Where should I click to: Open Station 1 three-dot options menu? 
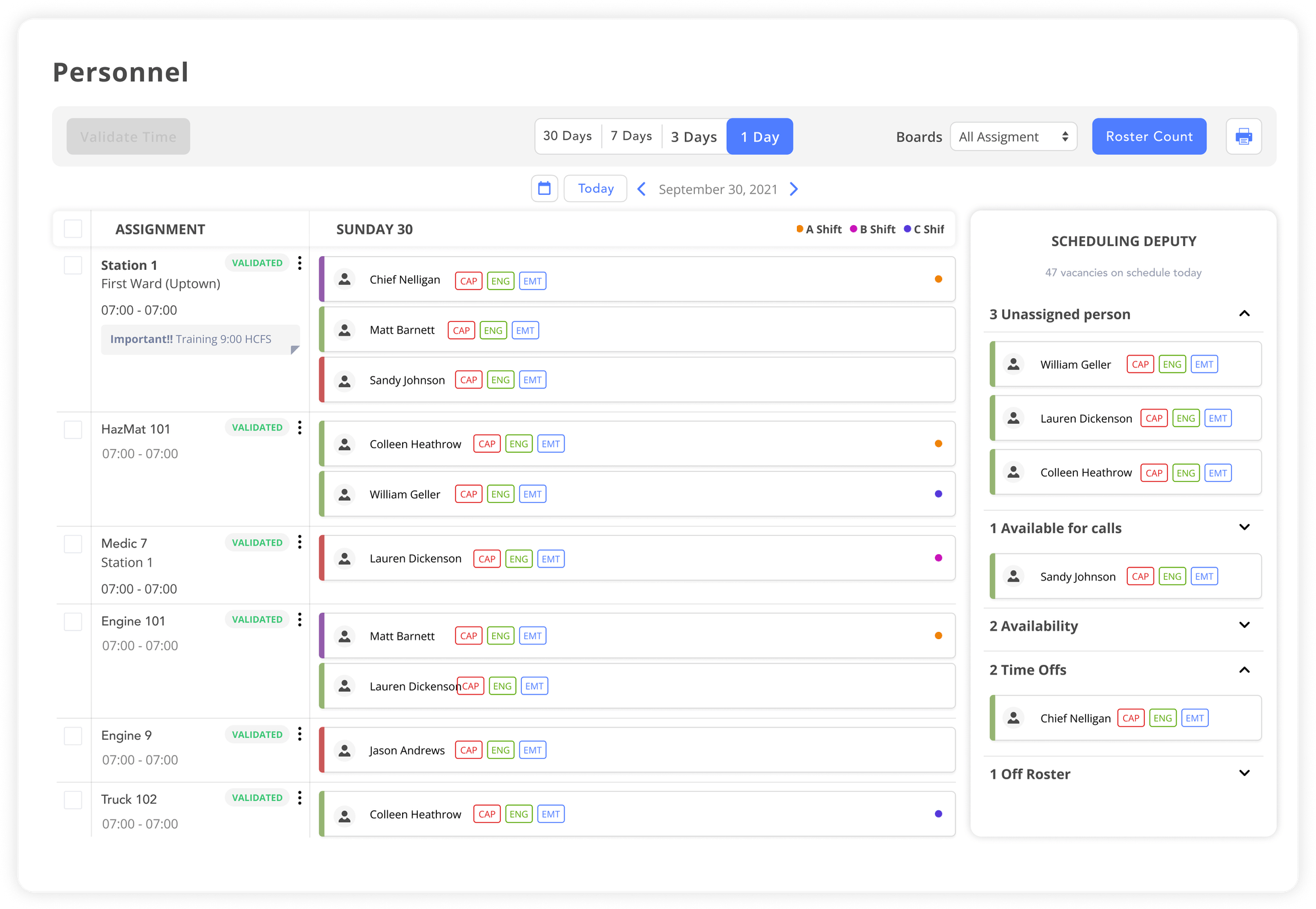click(299, 263)
